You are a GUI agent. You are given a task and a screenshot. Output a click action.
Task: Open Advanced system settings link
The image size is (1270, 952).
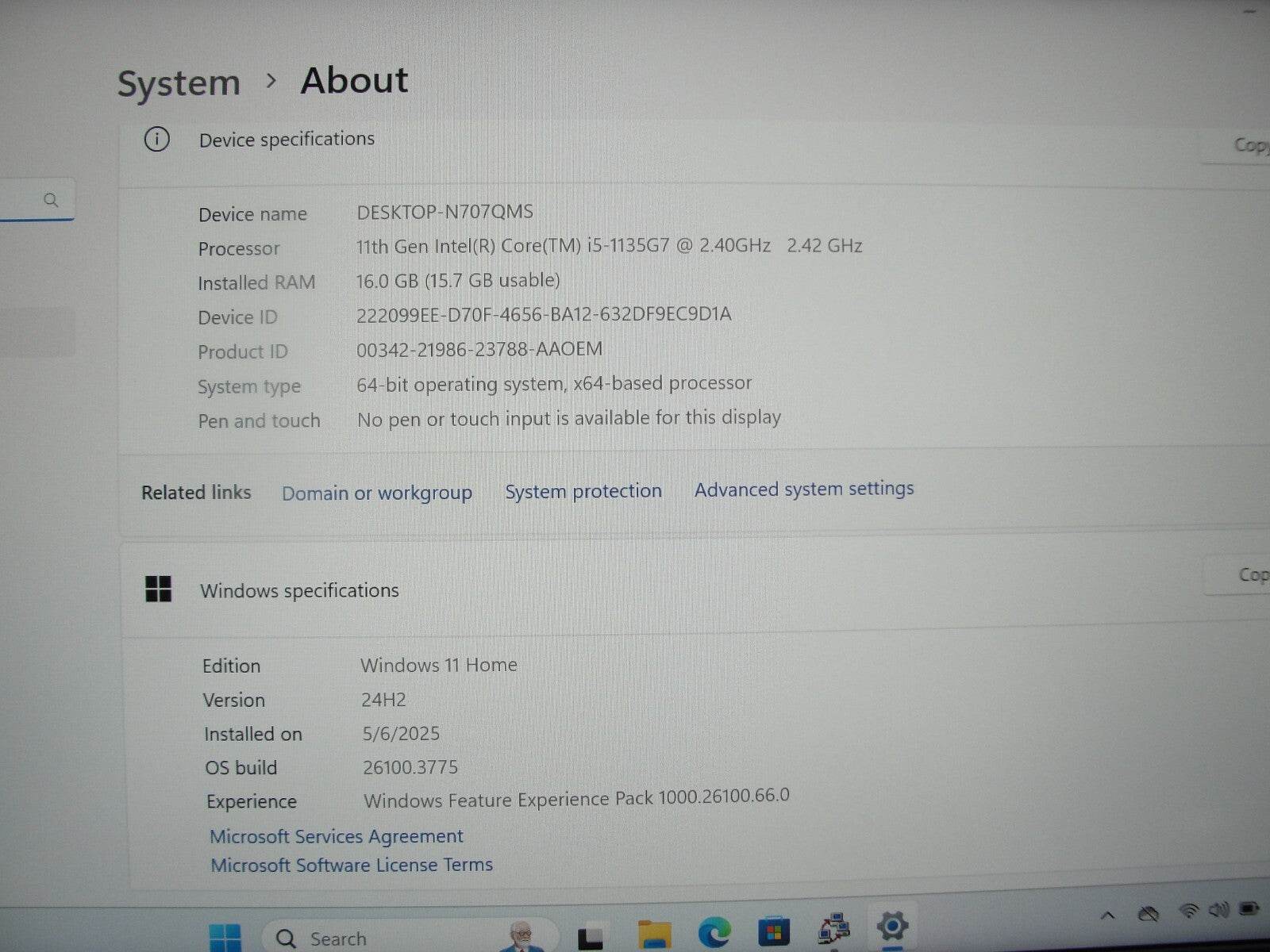(803, 489)
